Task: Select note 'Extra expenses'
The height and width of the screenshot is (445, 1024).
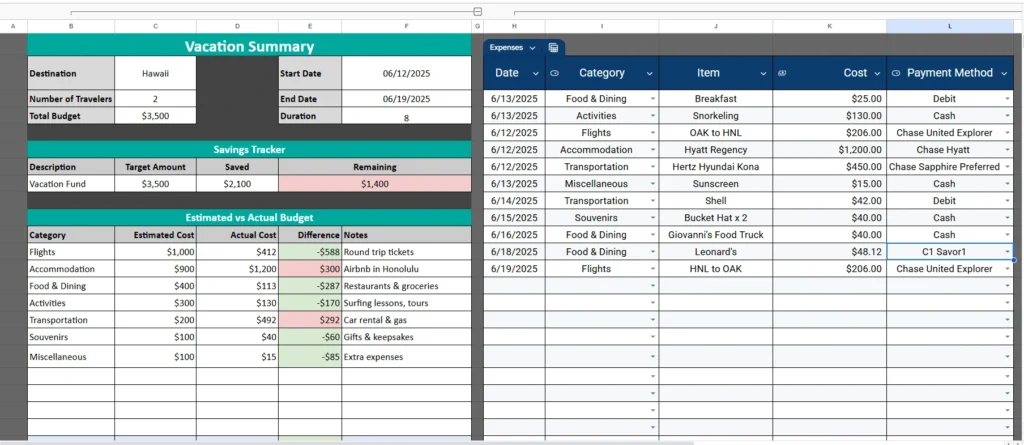Action: [x=406, y=356]
